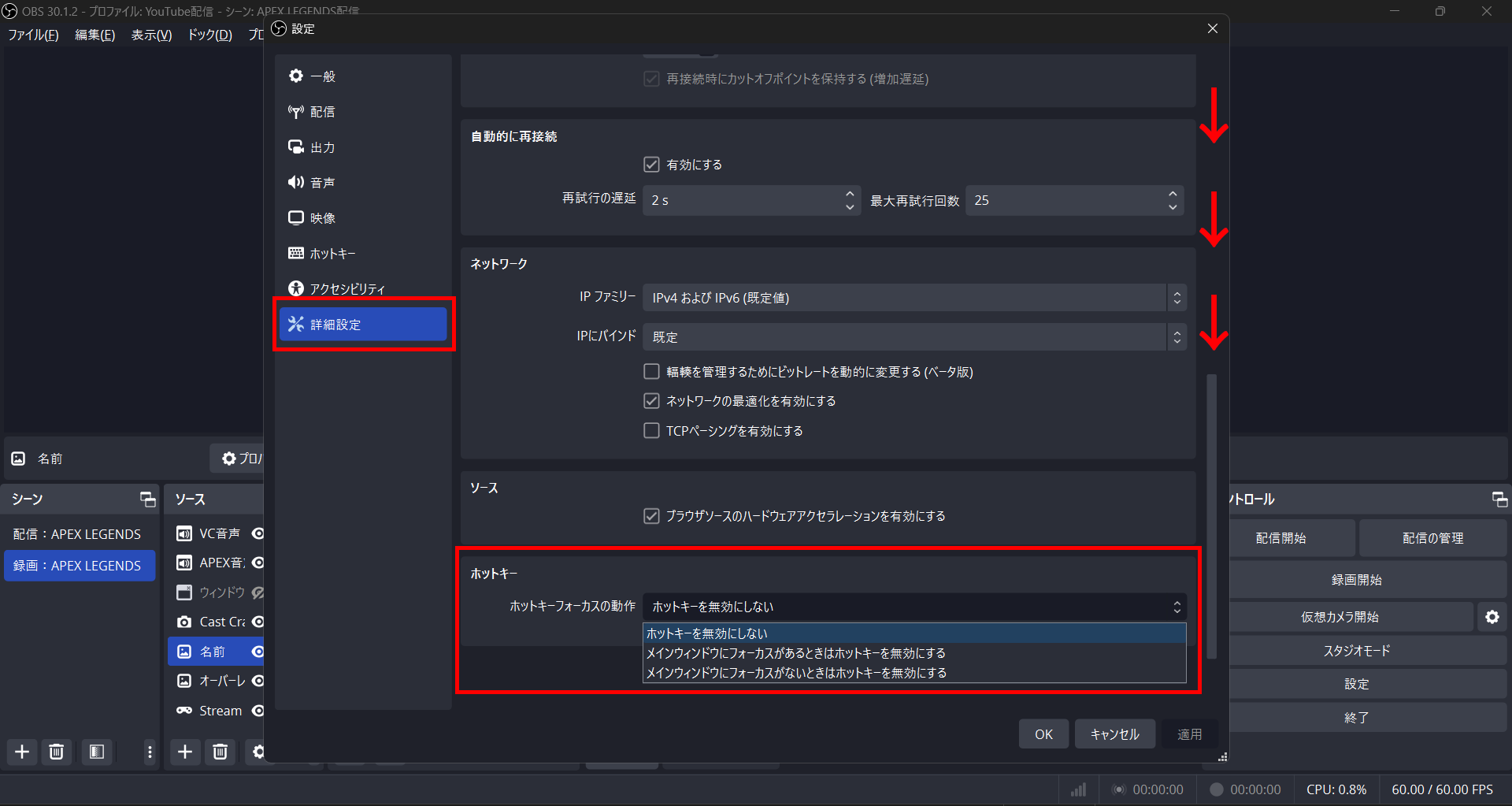Open the IP ファミリー dropdown
The width and height of the screenshot is (1512, 806).
(x=914, y=298)
